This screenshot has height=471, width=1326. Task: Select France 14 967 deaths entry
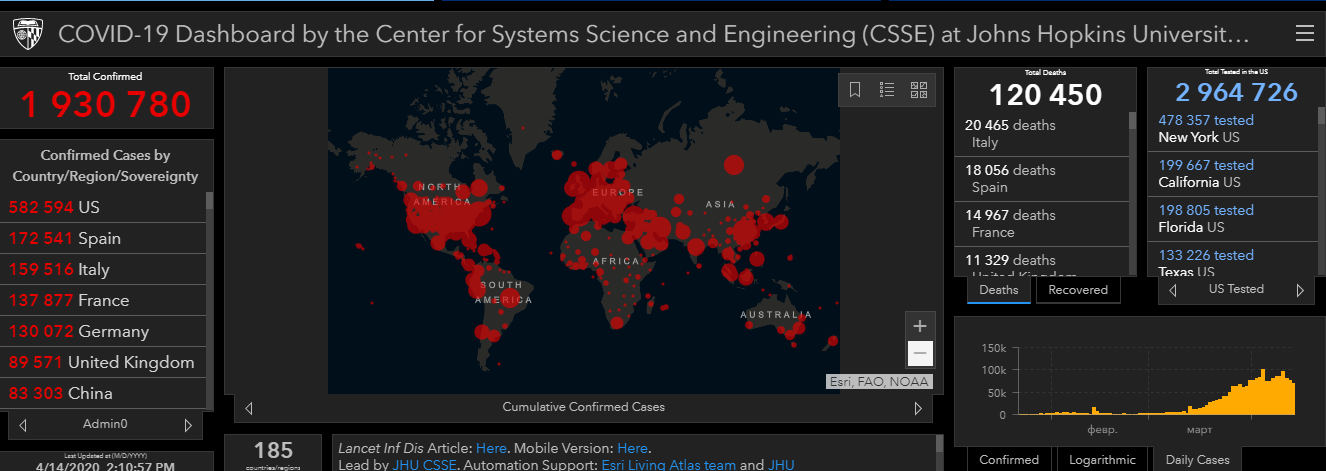[x=1042, y=224]
